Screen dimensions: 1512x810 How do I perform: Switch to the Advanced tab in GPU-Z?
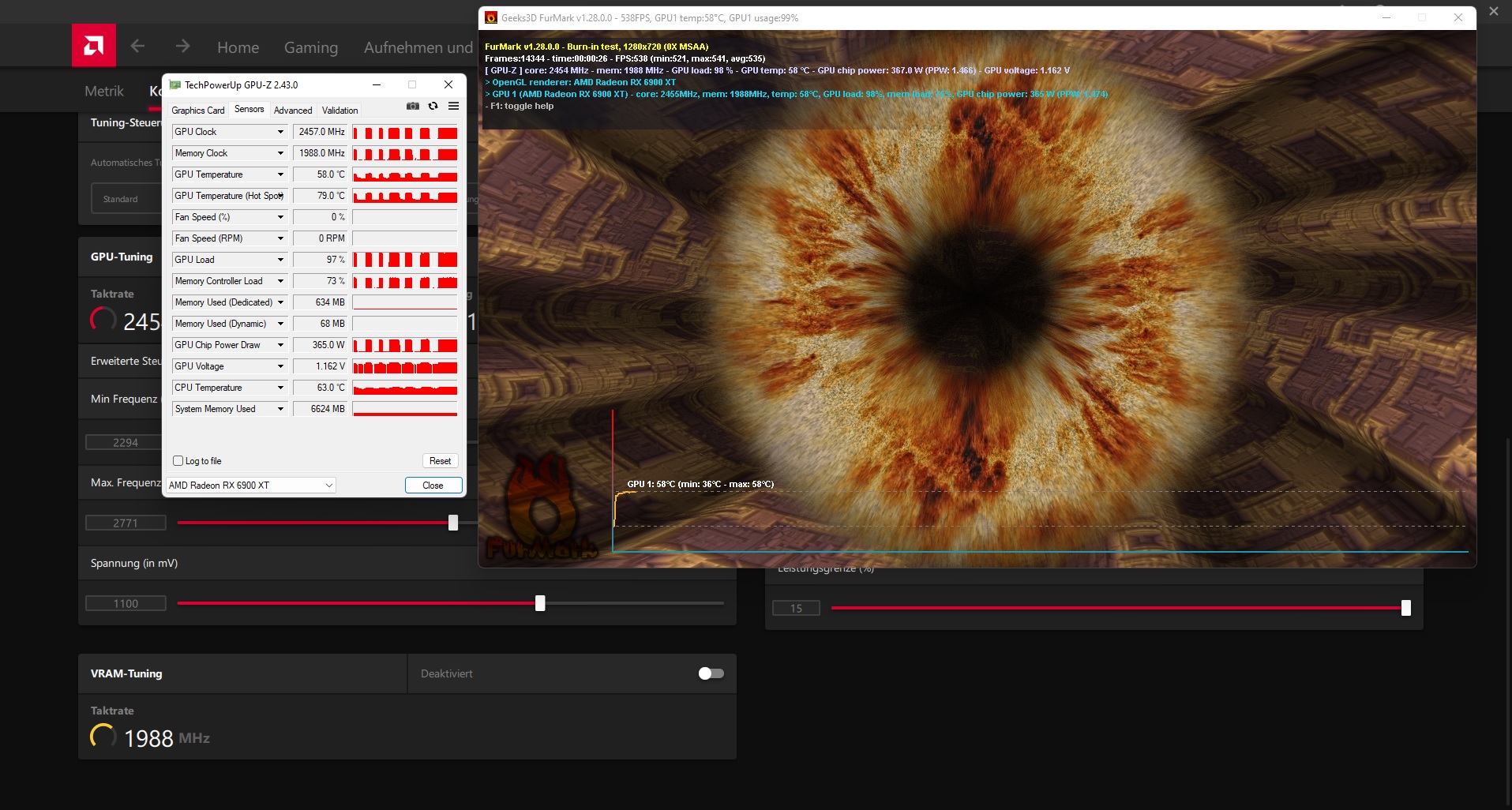[293, 111]
